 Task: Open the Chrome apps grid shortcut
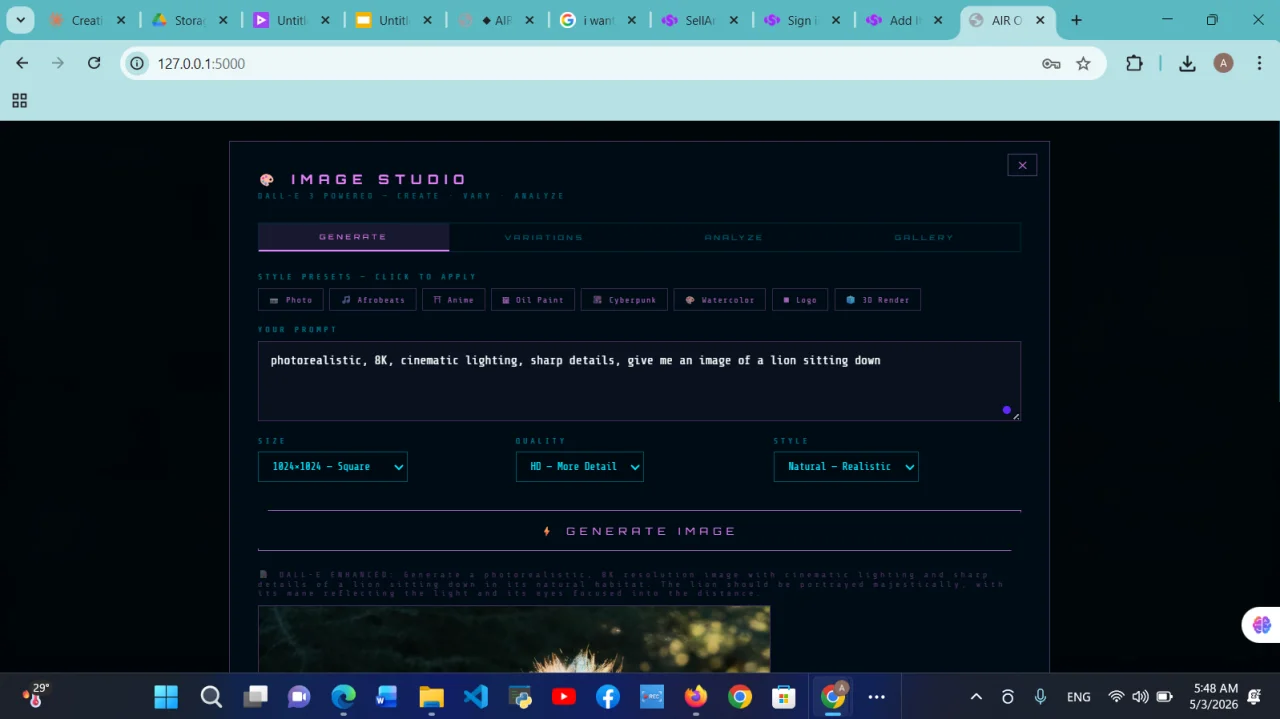pyautogui.click(x=19, y=100)
